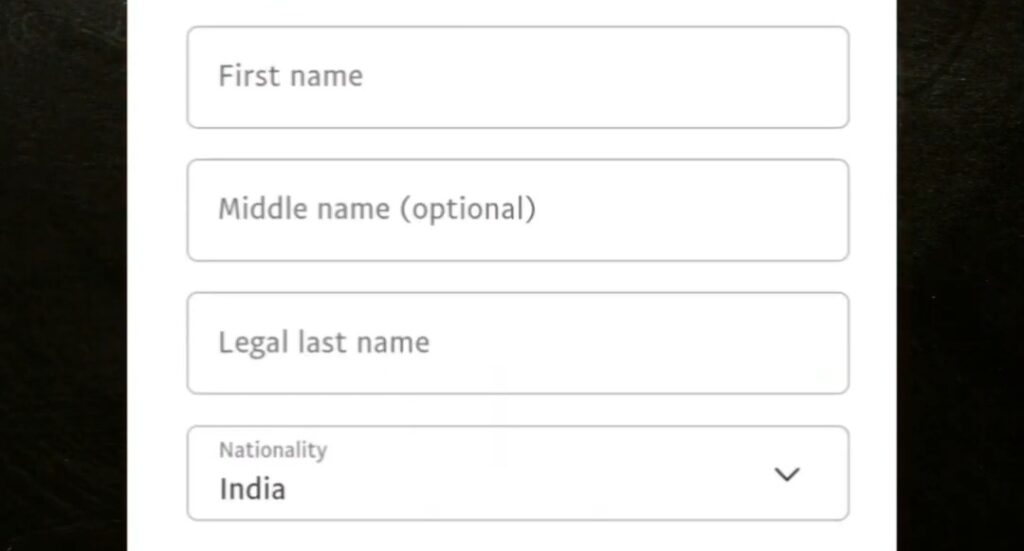Image resolution: width=1024 pixels, height=551 pixels.
Task: Click white gap above the Nationality dropdown
Action: point(518,410)
